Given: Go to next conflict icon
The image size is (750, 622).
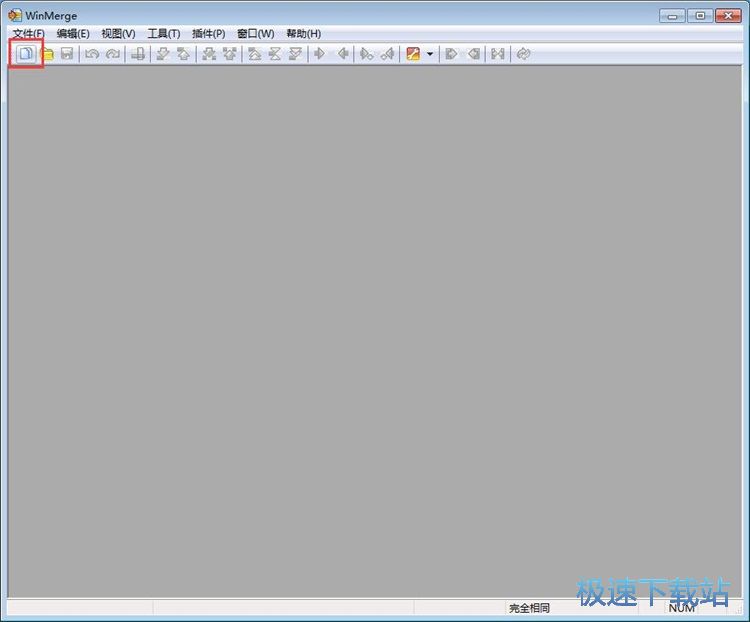Looking at the screenshot, I should (x=209, y=54).
